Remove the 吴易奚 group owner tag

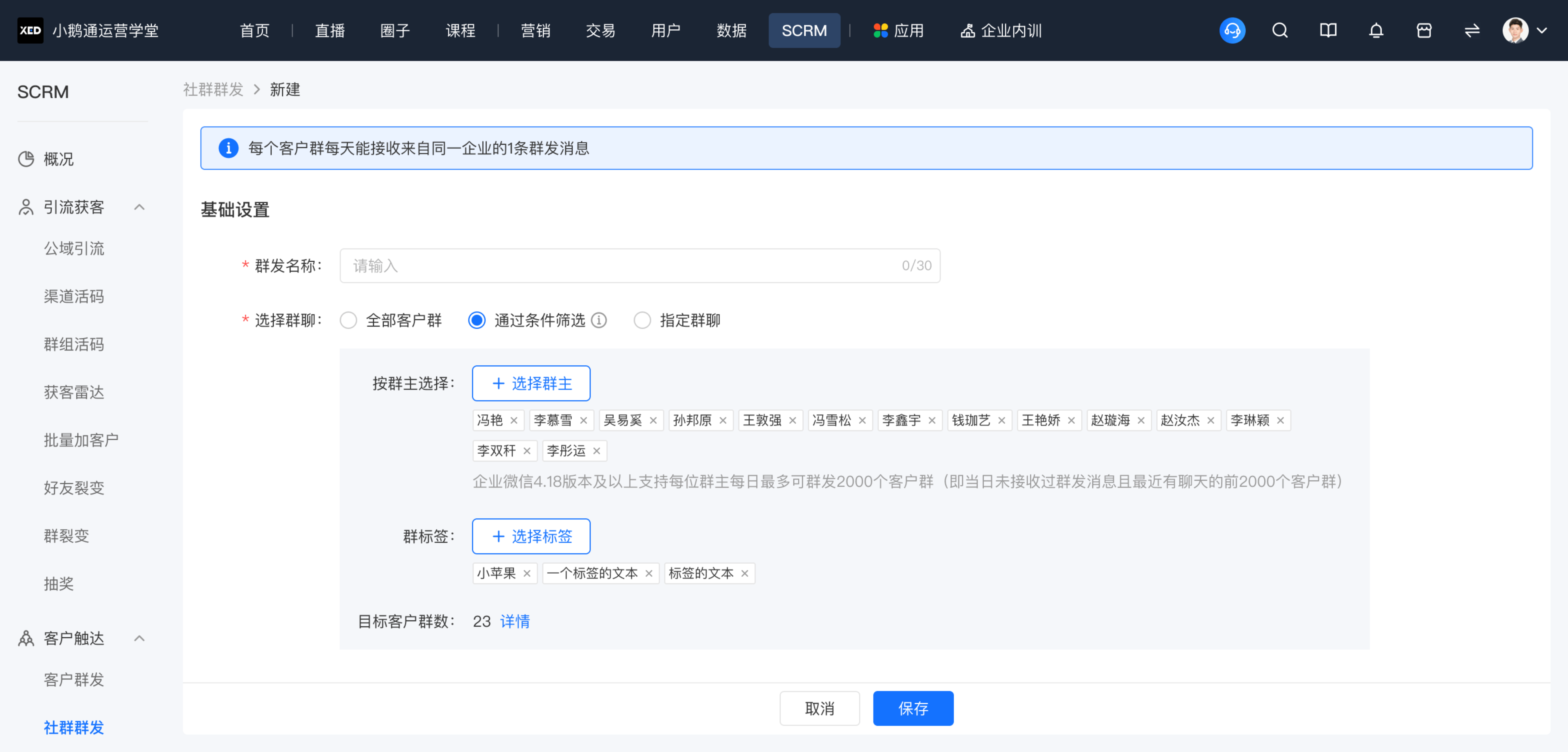coord(653,421)
